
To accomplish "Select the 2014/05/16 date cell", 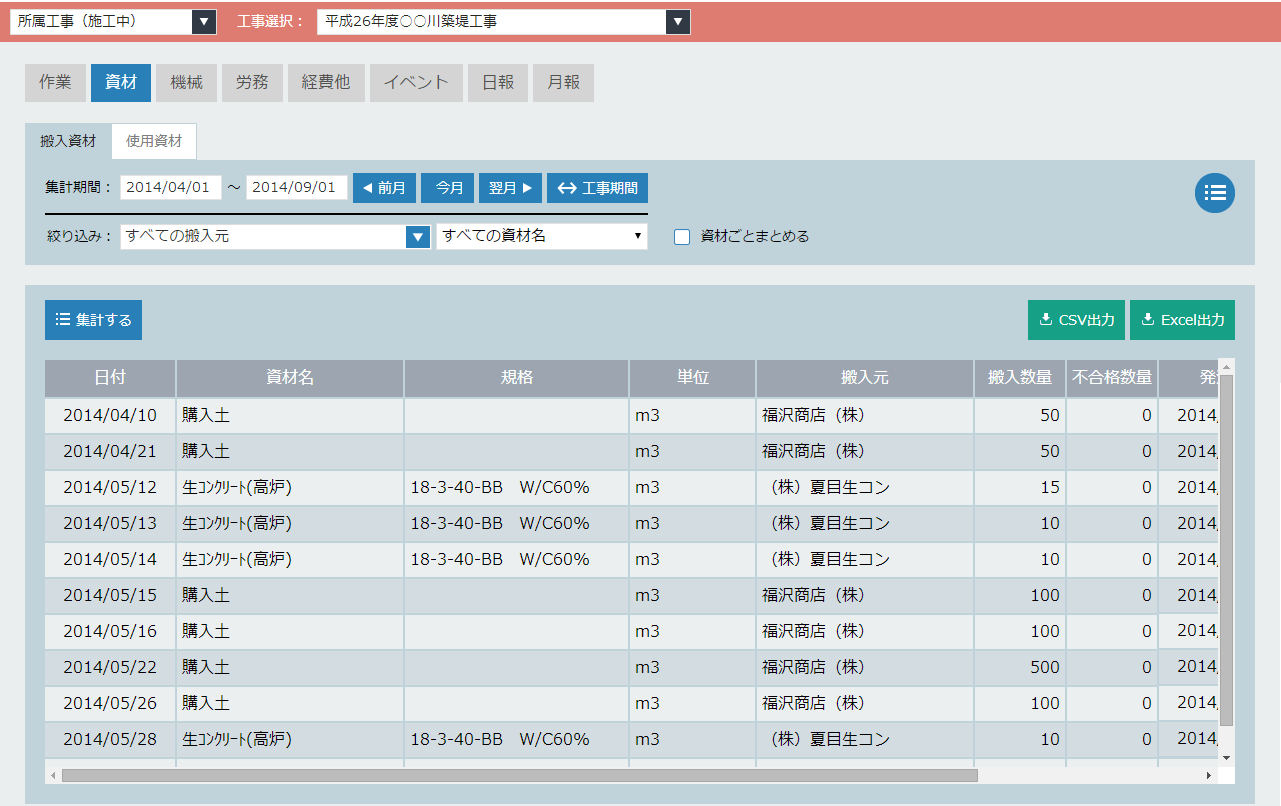I will (110, 632).
